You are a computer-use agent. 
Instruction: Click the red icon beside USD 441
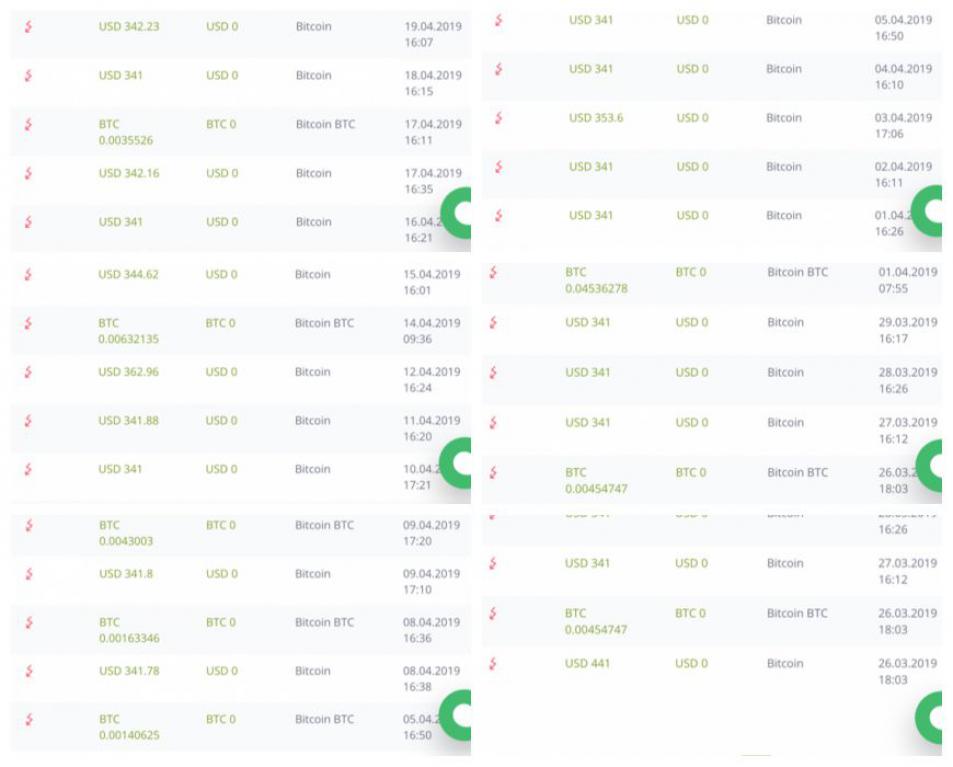493,664
